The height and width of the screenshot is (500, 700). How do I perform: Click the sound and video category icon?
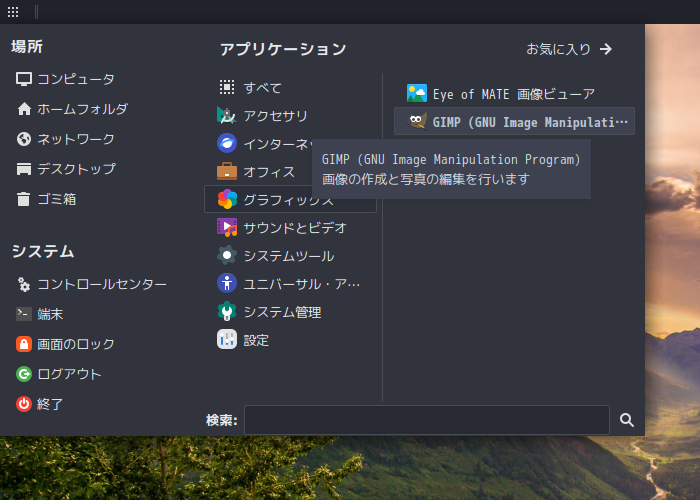227,228
